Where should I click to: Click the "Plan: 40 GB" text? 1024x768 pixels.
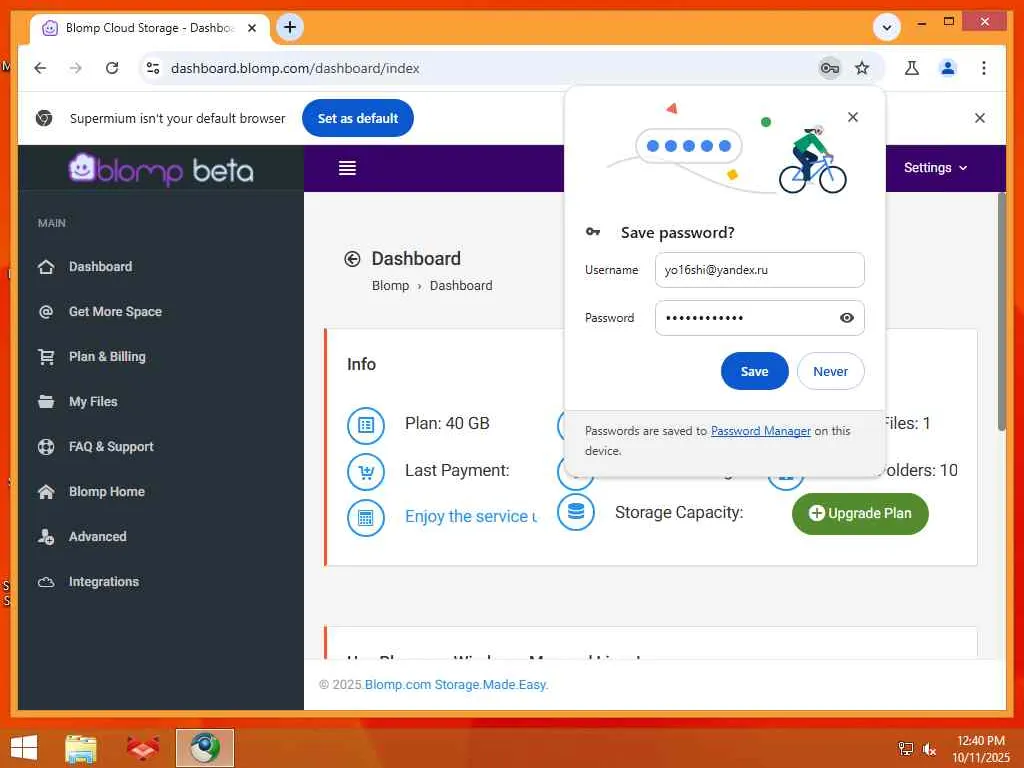(x=447, y=423)
